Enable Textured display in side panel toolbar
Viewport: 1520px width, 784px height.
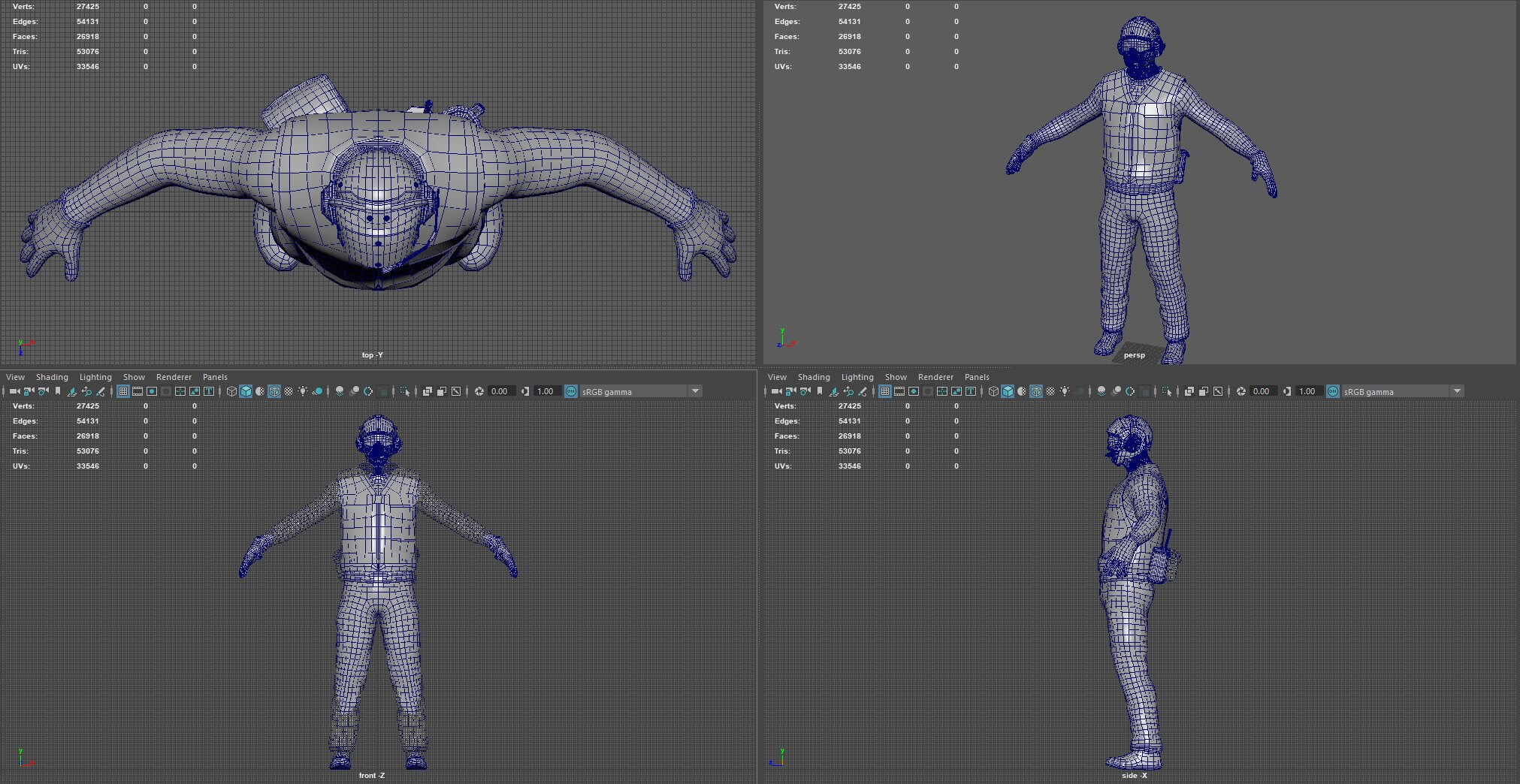point(1050,391)
